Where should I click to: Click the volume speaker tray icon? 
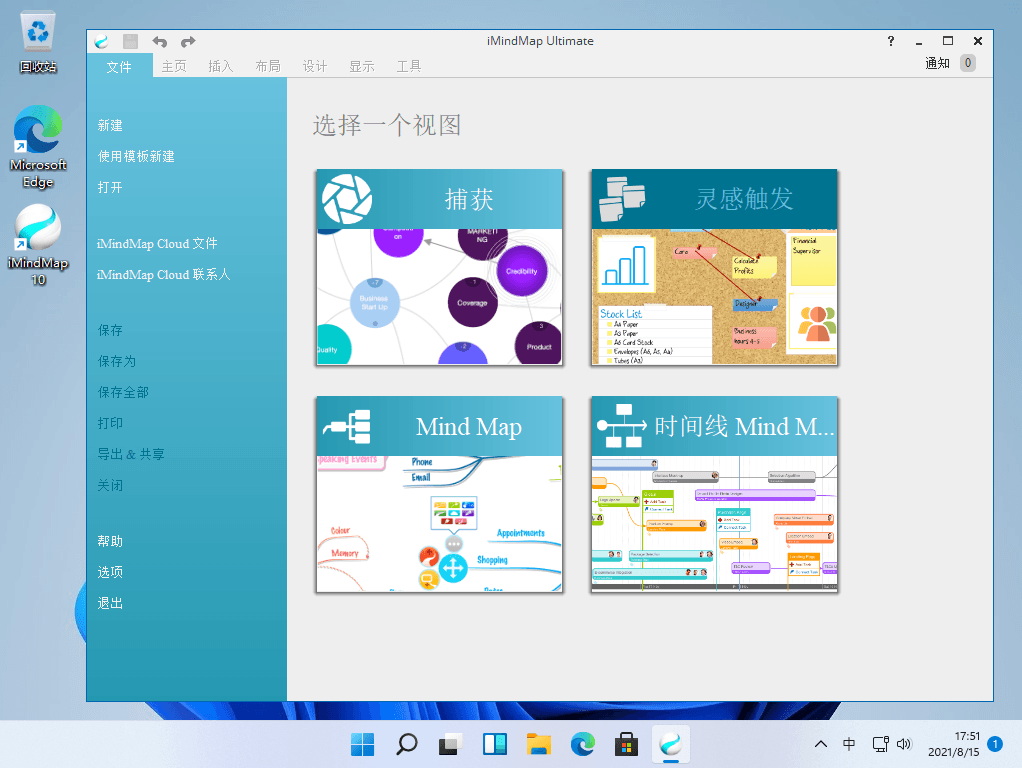pos(904,744)
